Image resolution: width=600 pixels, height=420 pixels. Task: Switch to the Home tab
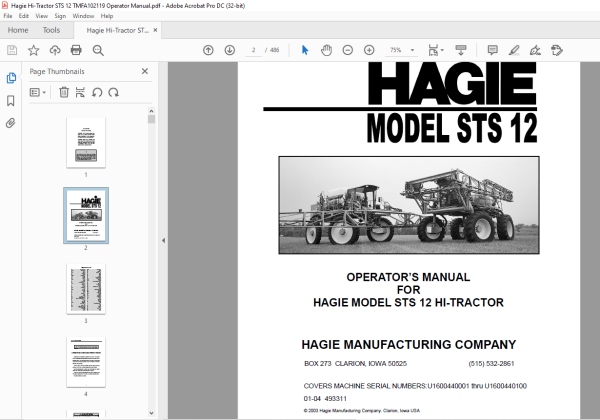point(18,30)
